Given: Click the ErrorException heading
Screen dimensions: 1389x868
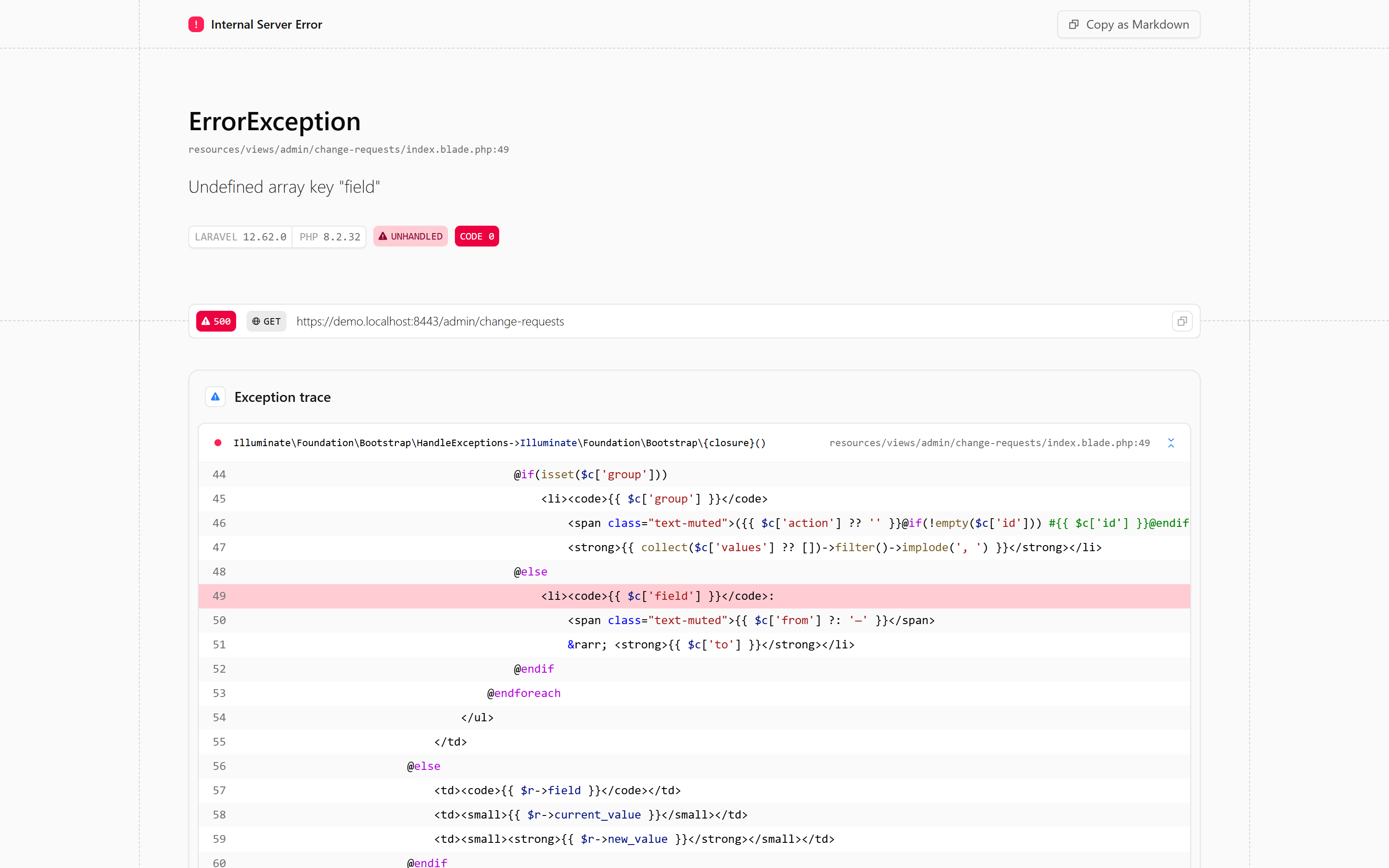Looking at the screenshot, I should coord(274,122).
